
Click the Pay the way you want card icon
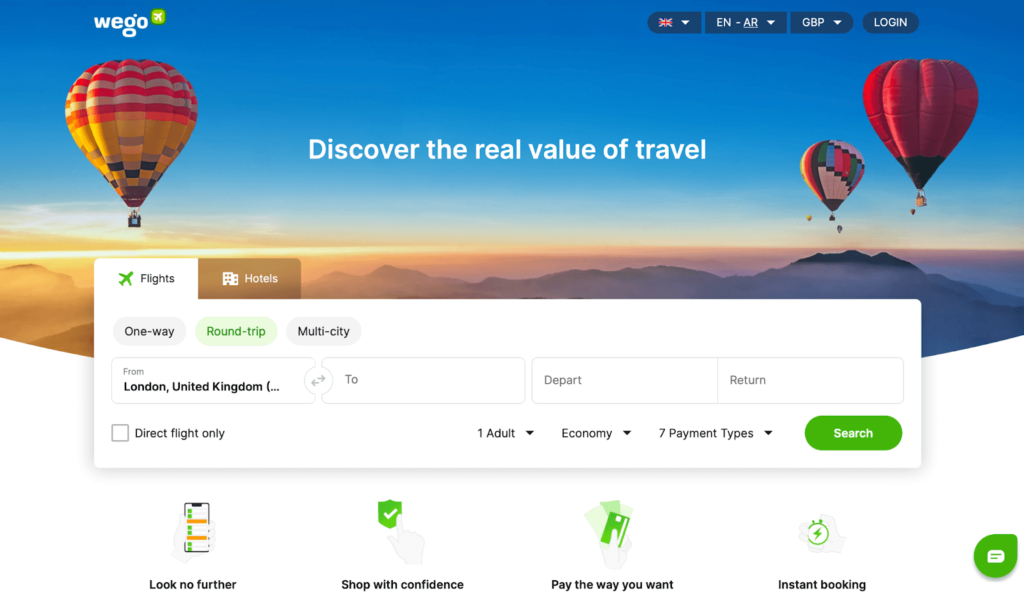(x=610, y=534)
